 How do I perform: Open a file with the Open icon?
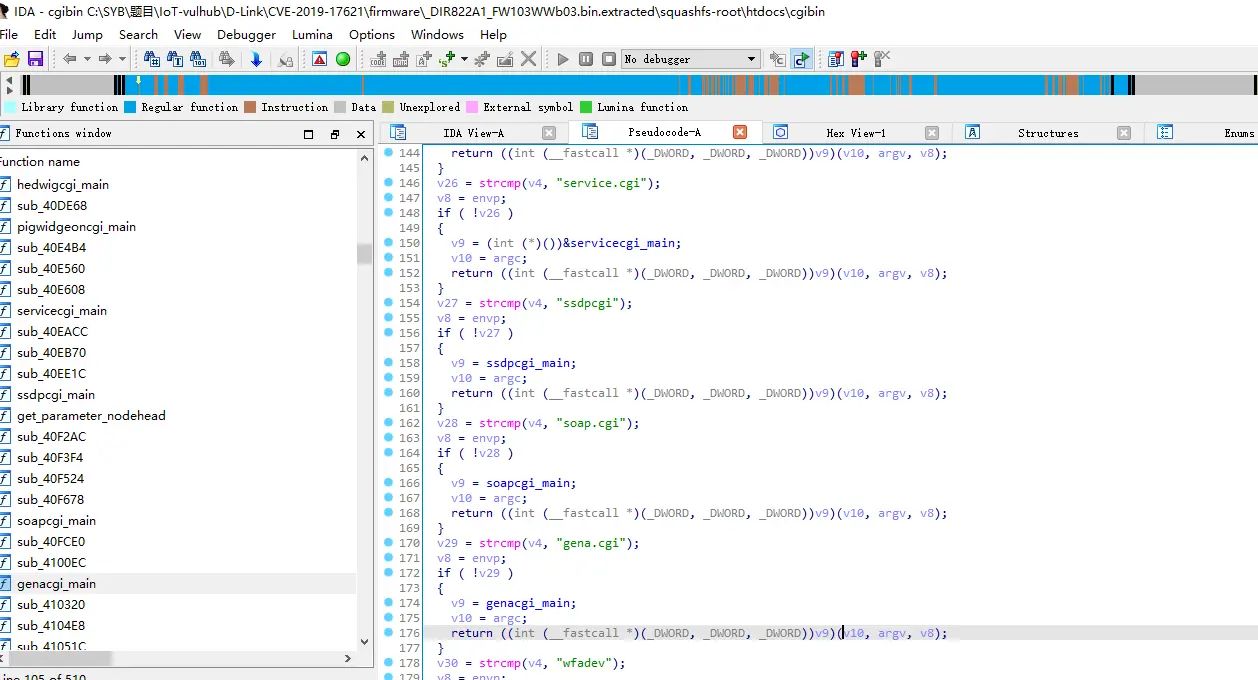11,59
